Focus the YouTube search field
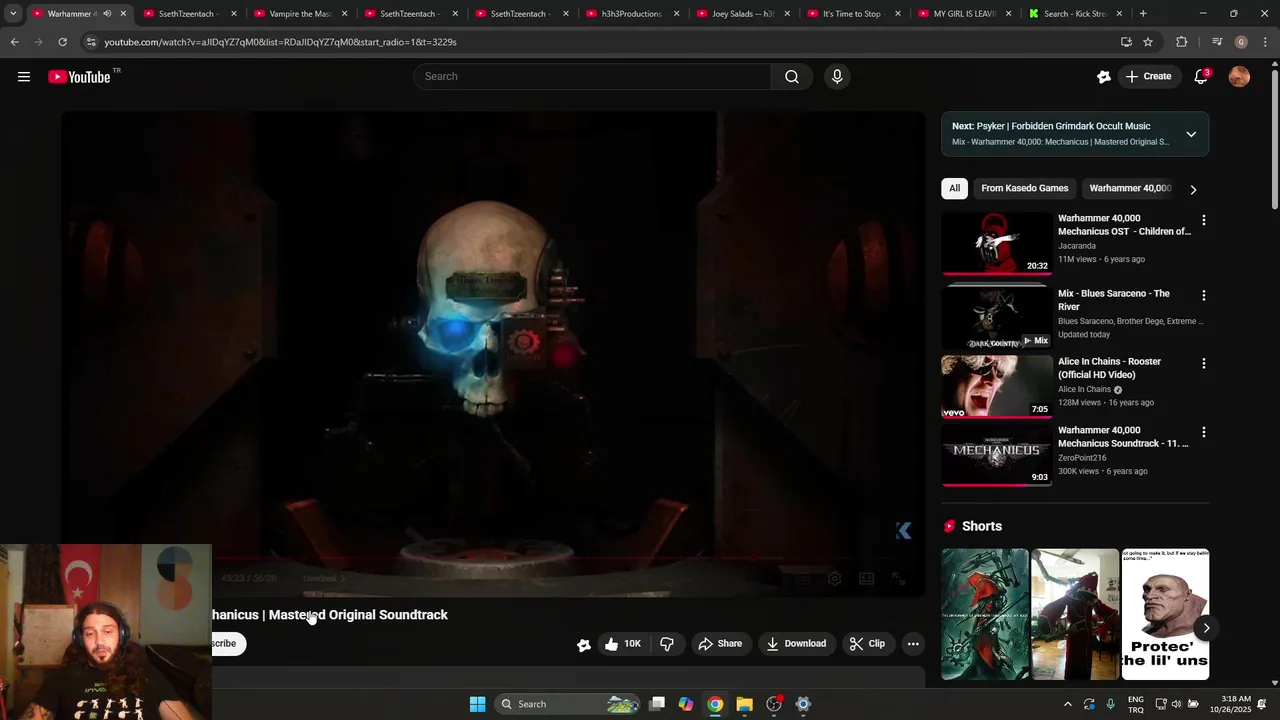Screen dimensions: 1280x720 coord(592,77)
